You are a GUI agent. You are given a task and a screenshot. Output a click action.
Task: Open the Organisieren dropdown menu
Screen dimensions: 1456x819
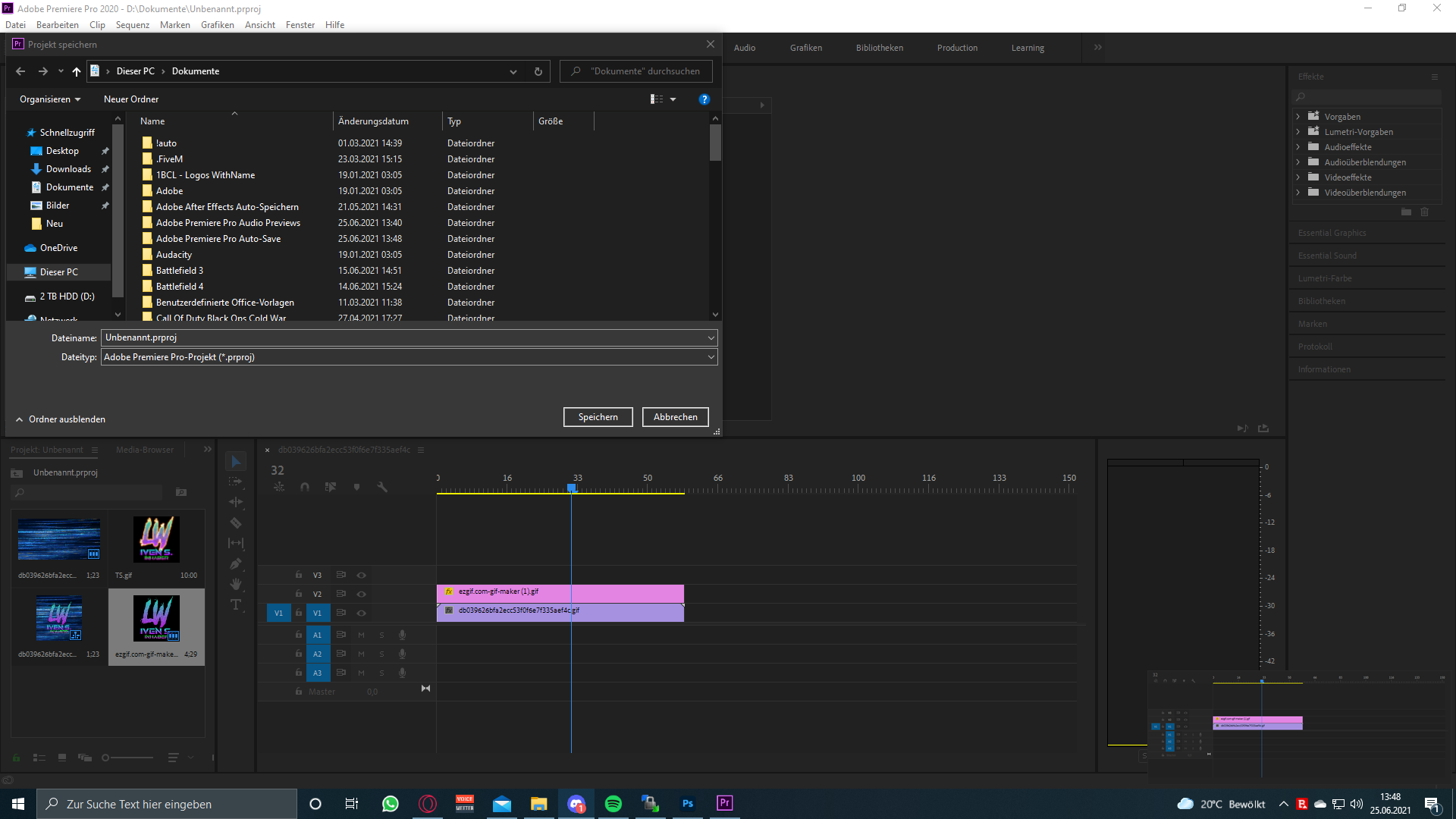(50, 99)
